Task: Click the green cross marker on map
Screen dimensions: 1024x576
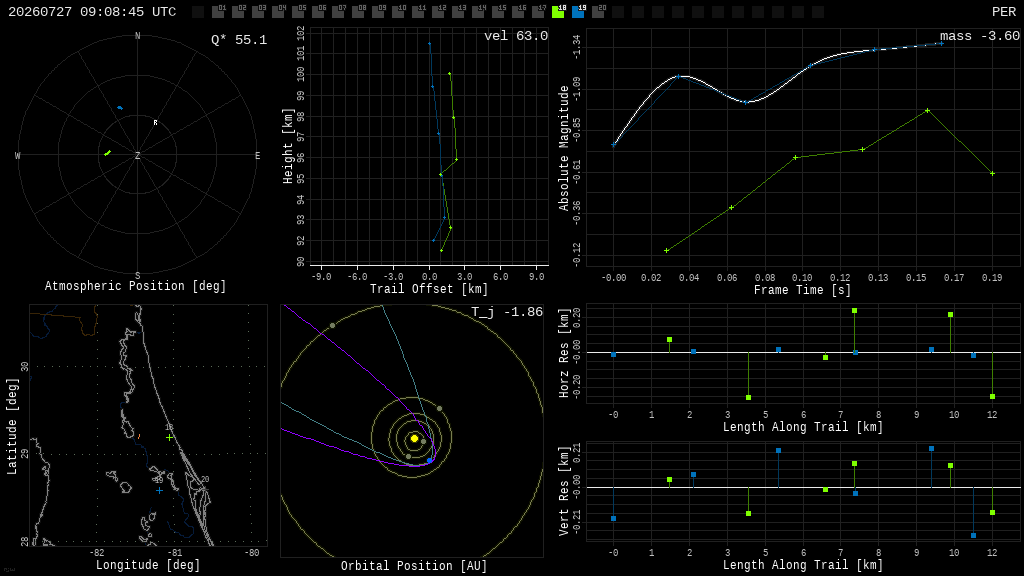Action: 170,438
